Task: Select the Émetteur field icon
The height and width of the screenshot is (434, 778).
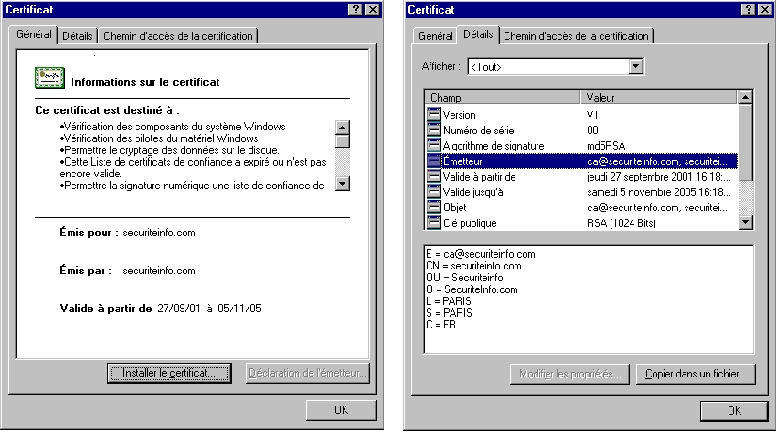Action: click(433, 160)
